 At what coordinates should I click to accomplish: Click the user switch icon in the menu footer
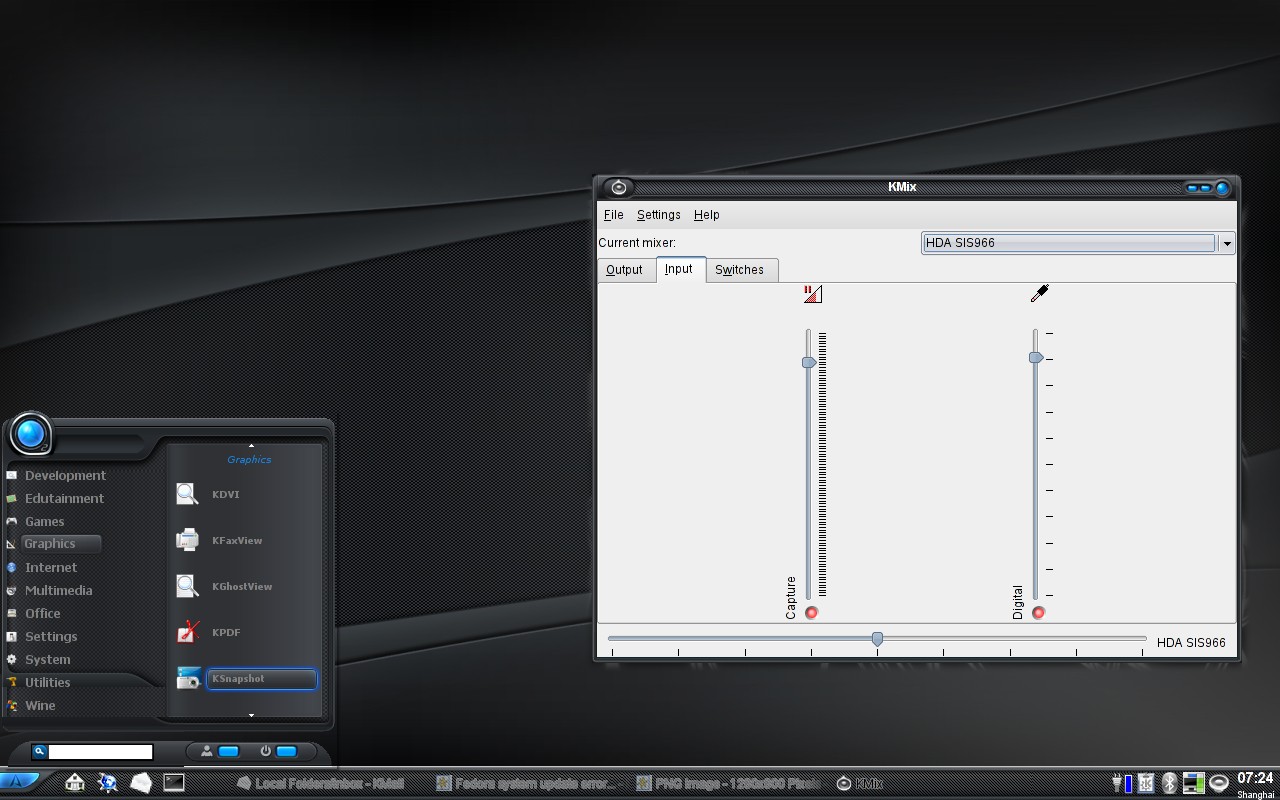pos(206,751)
